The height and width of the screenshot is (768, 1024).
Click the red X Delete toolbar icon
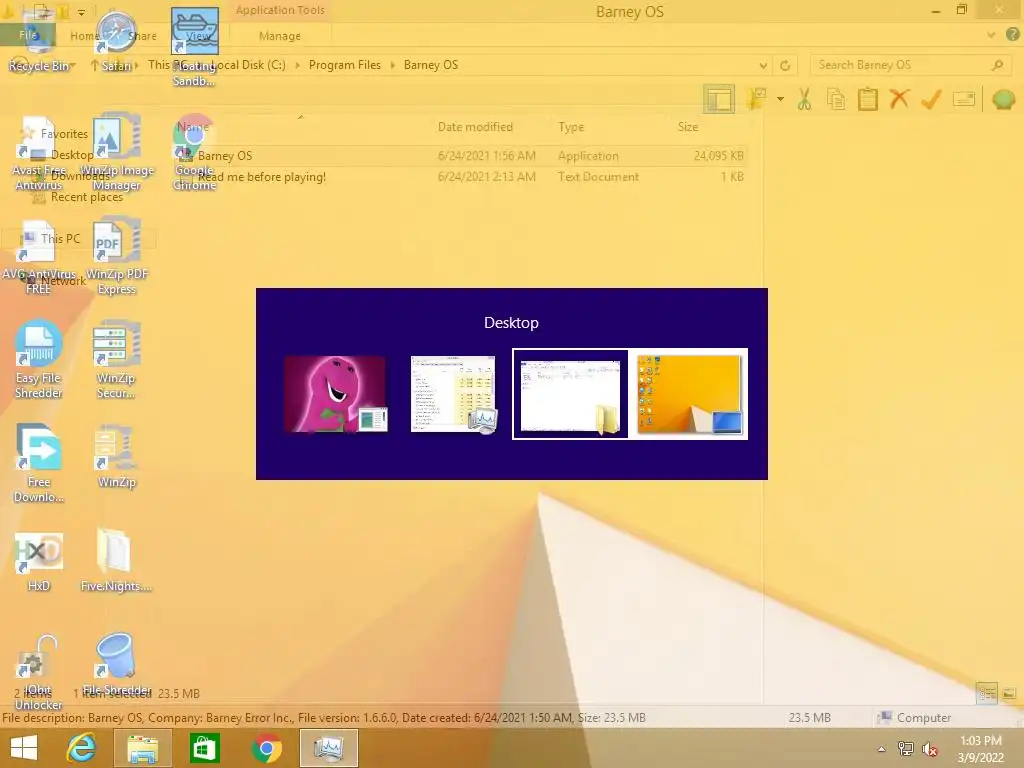899,99
